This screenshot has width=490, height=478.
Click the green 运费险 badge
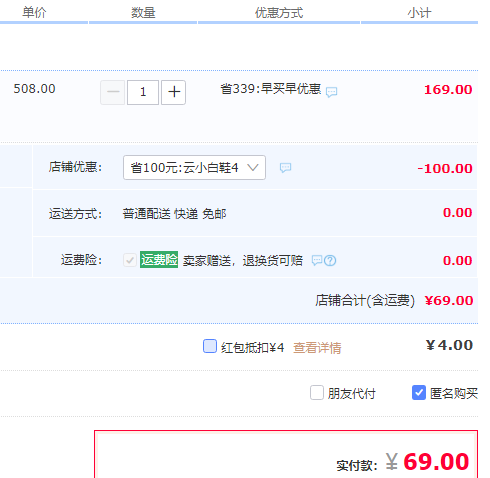tap(159, 260)
